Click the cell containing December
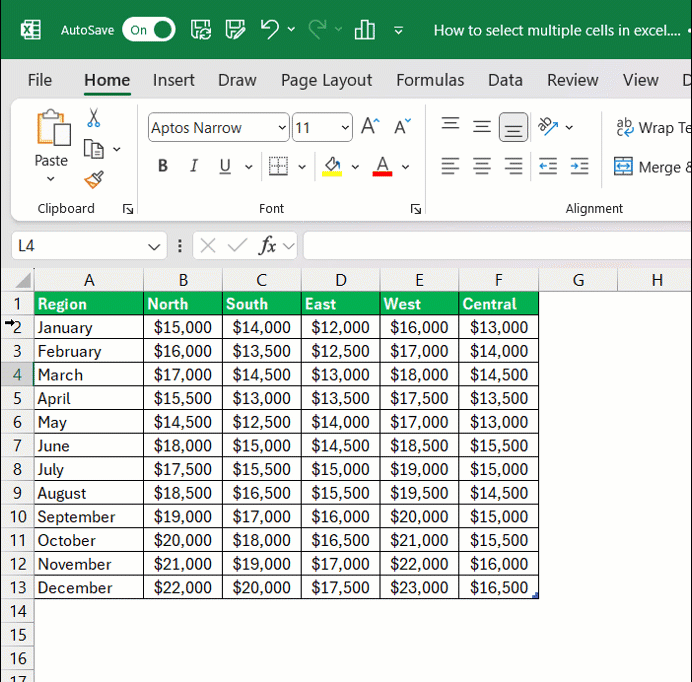The height and width of the screenshot is (682, 692). pyautogui.click(x=89, y=588)
